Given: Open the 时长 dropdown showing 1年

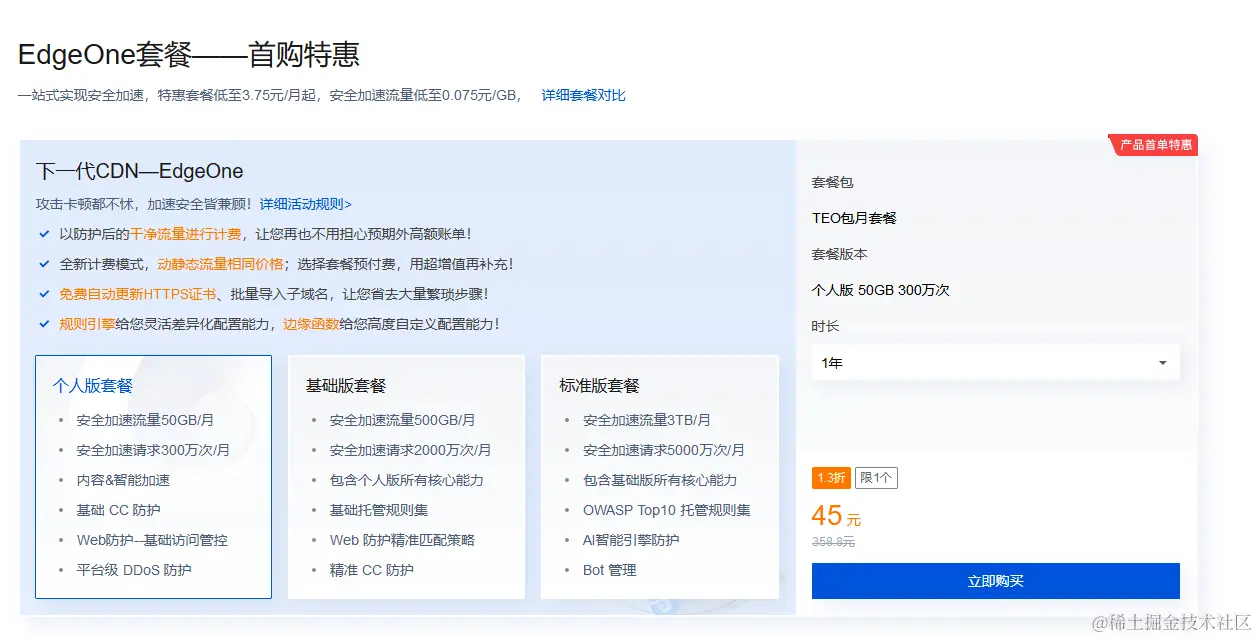Looking at the screenshot, I should coord(995,363).
